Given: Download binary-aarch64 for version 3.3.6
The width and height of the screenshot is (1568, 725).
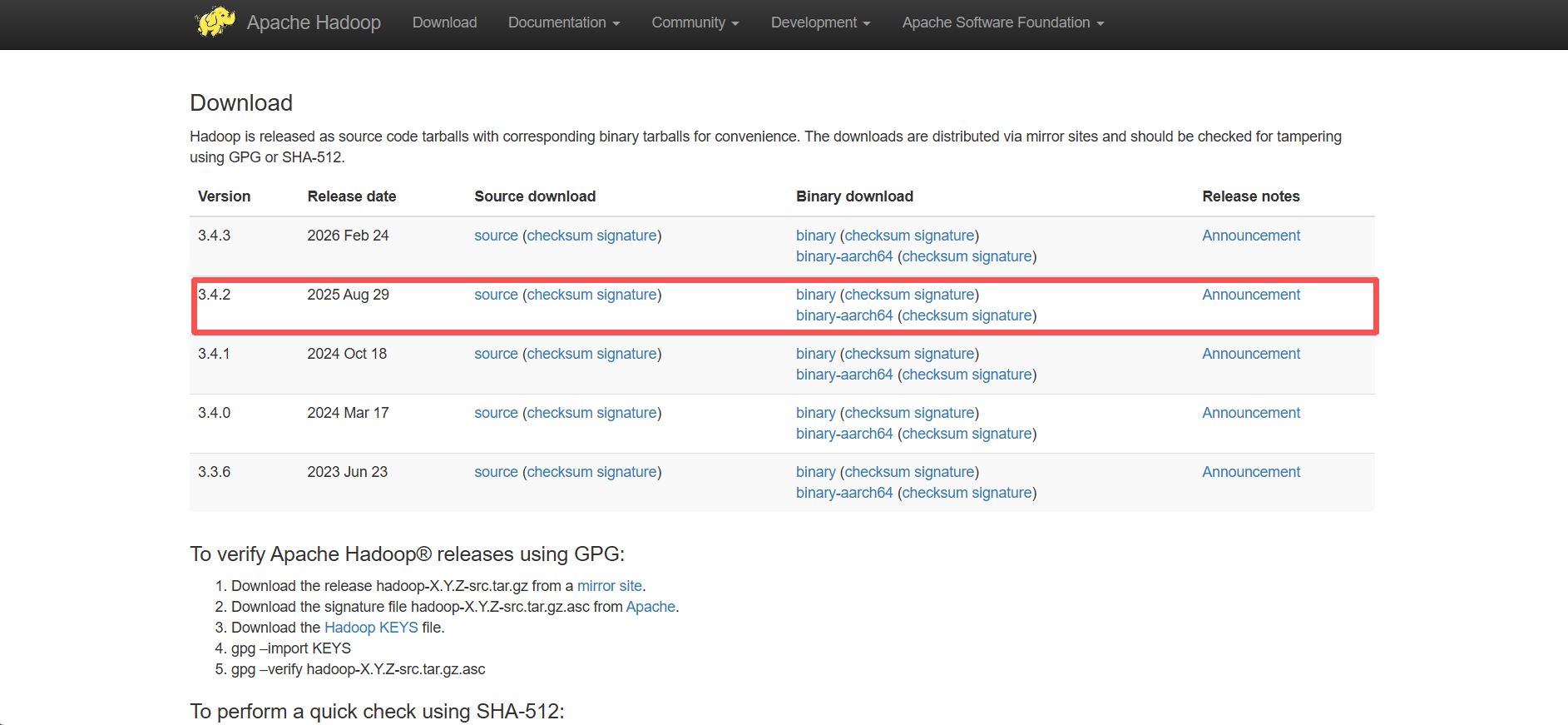Looking at the screenshot, I should click(x=844, y=493).
